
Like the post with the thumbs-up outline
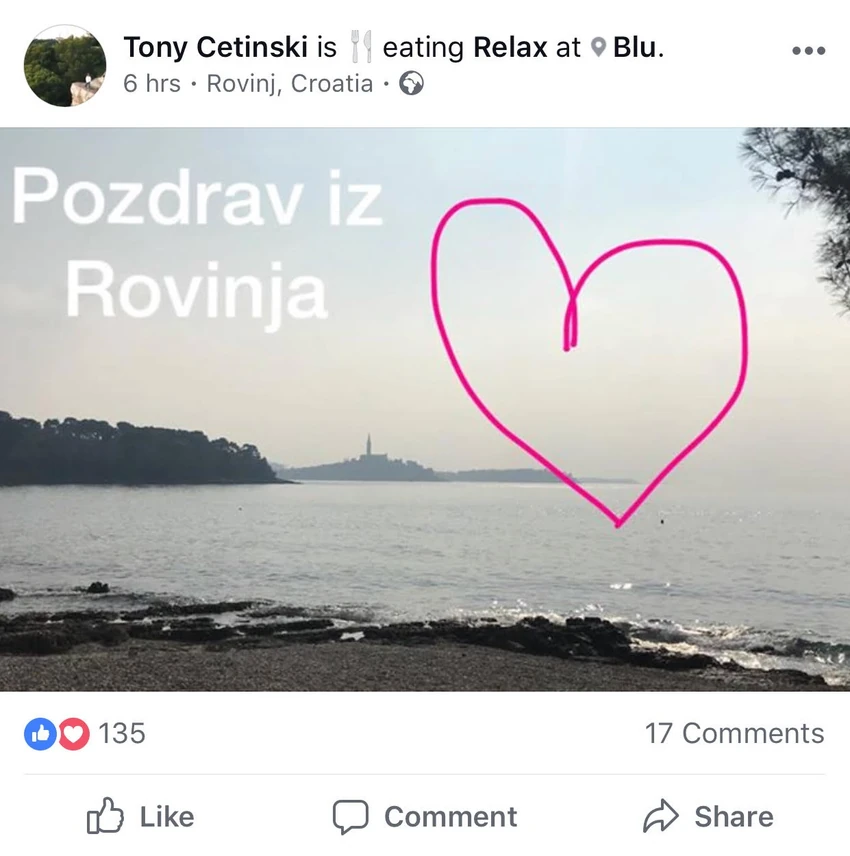[x=105, y=816]
